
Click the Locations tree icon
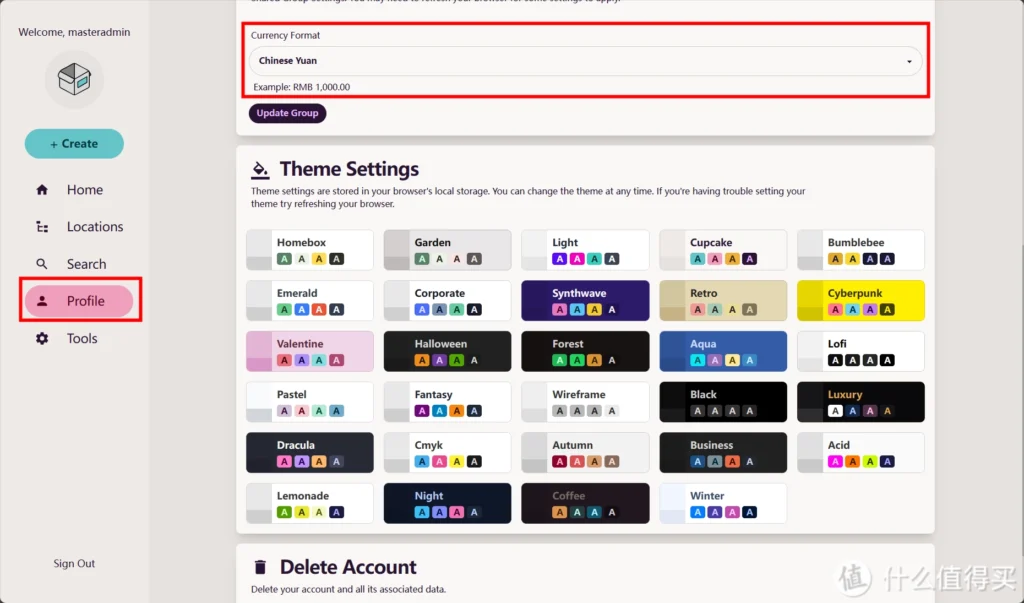click(x=42, y=227)
